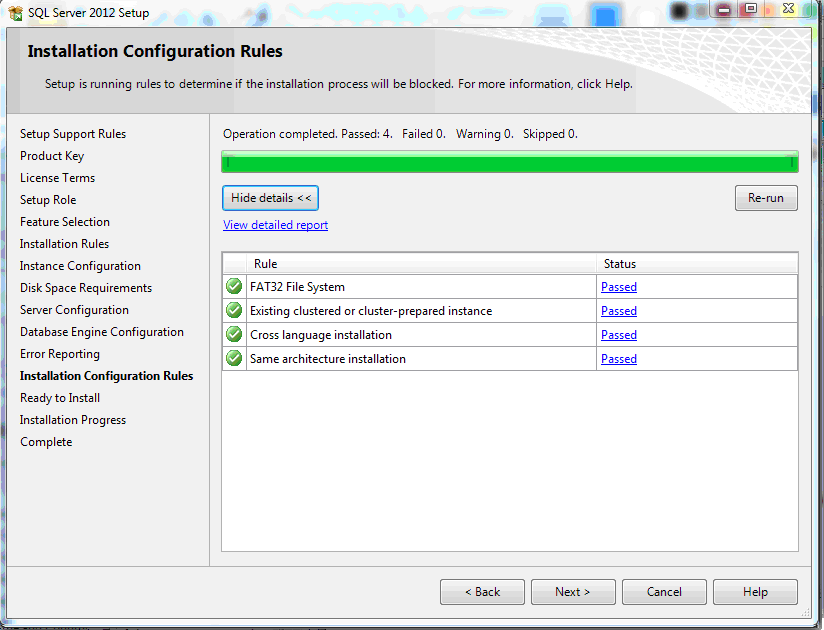Open Passed link for Cross language installation
The width and height of the screenshot is (824, 630).
618,335
